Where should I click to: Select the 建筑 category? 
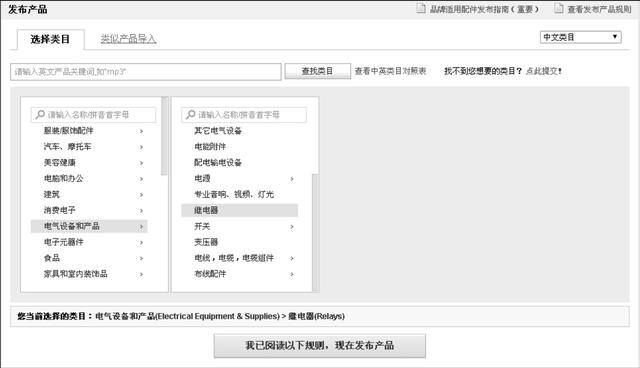pyautogui.click(x=52, y=194)
